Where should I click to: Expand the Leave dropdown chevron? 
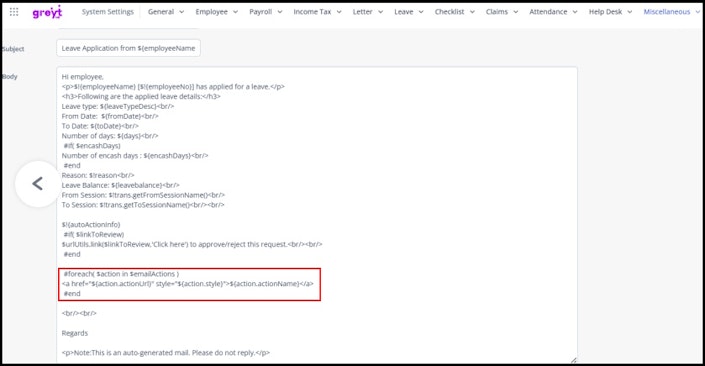pyautogui.click(x=421, y=12)
